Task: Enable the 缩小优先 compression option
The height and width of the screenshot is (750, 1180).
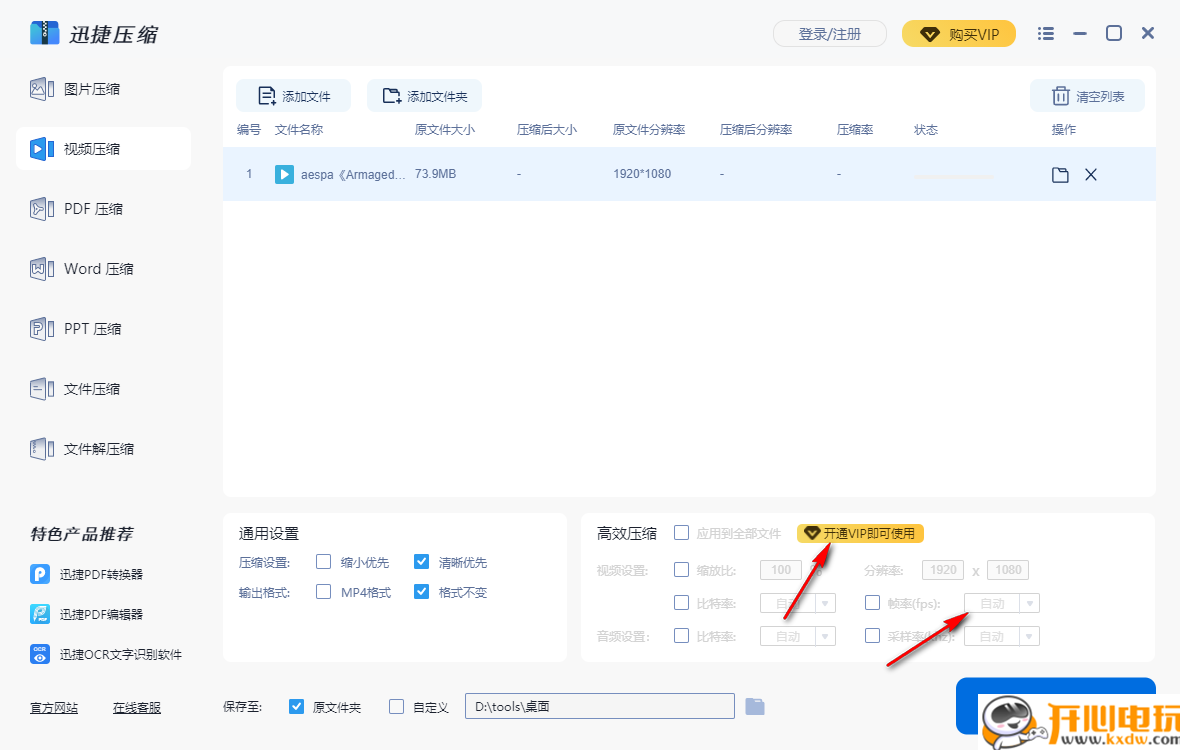Action: pos(323,562)
